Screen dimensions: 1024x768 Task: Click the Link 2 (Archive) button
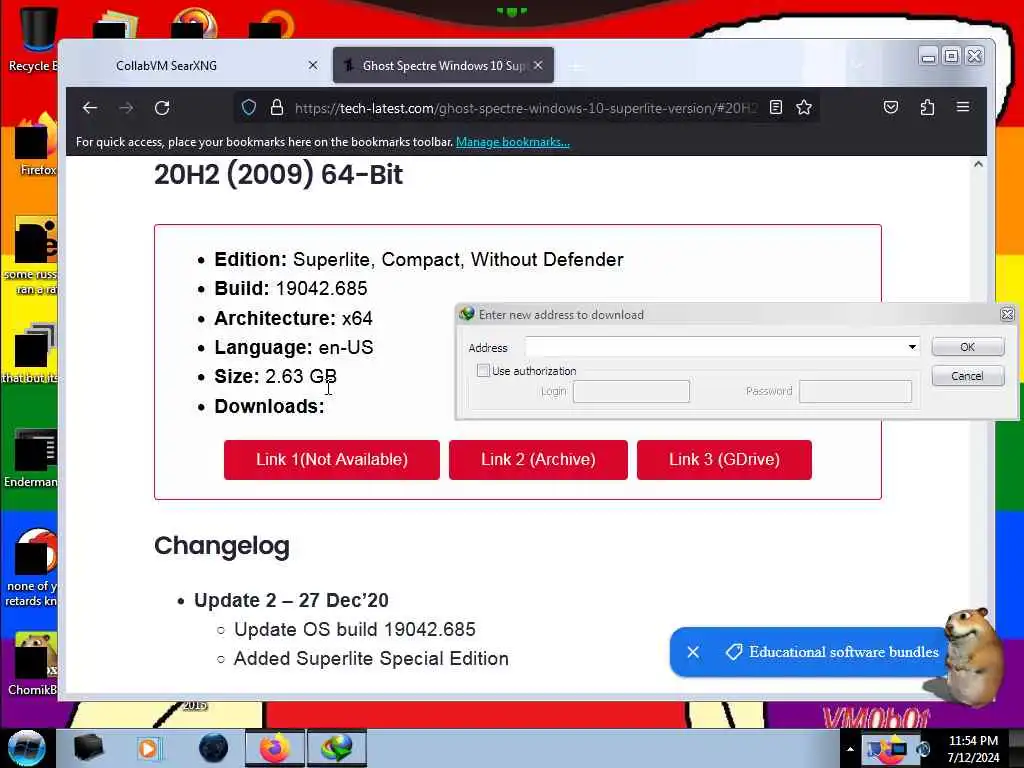coord(538,460)
